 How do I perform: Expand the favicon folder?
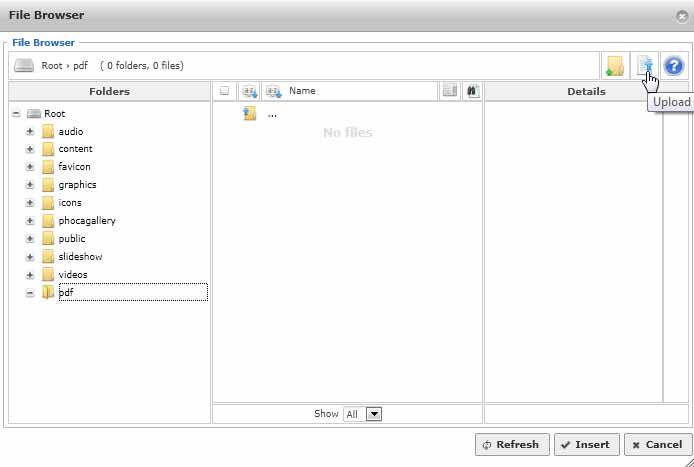point(30,167)
